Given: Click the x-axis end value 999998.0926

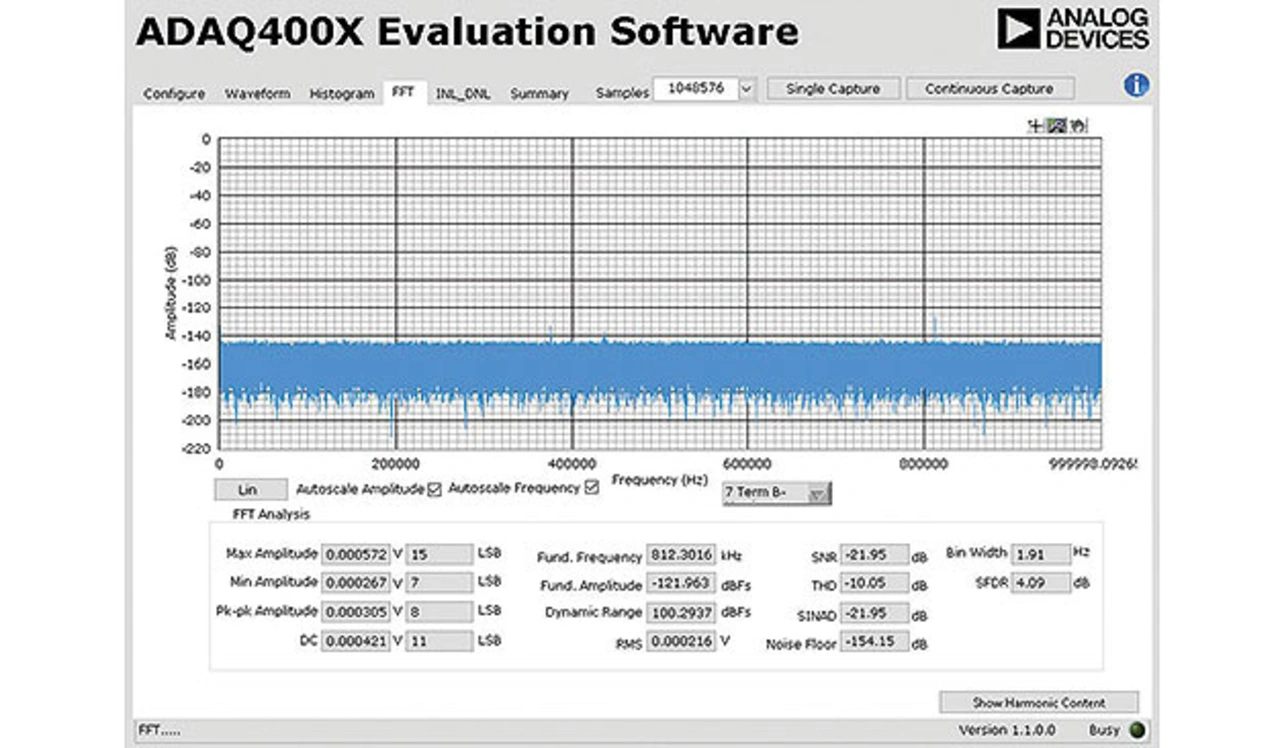Looking at the screenshot, I should pos(1093,464).
